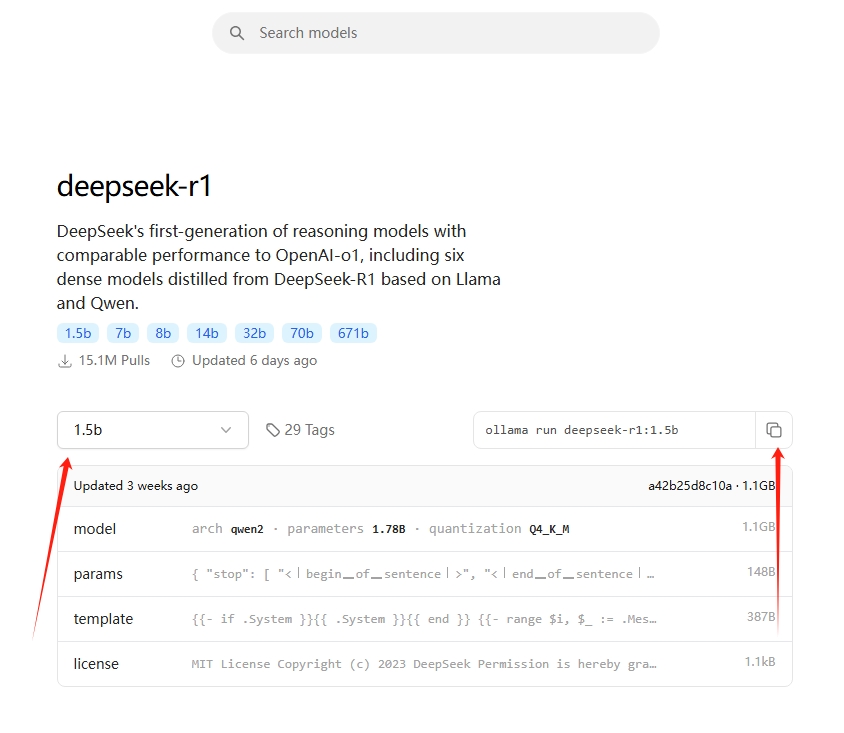Expand the model version chevron arrow
Image resolution: width=844 pixels, height=733 pixels.
[226, 430]
